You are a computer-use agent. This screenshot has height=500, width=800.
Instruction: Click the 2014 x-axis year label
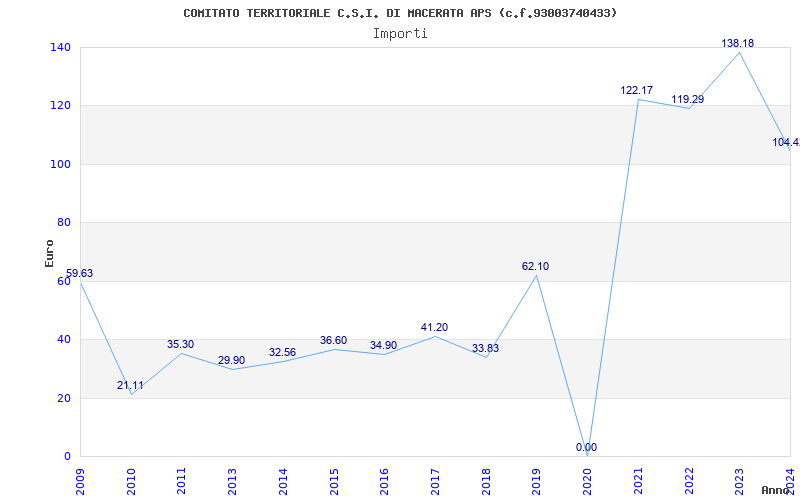[283, 481]
